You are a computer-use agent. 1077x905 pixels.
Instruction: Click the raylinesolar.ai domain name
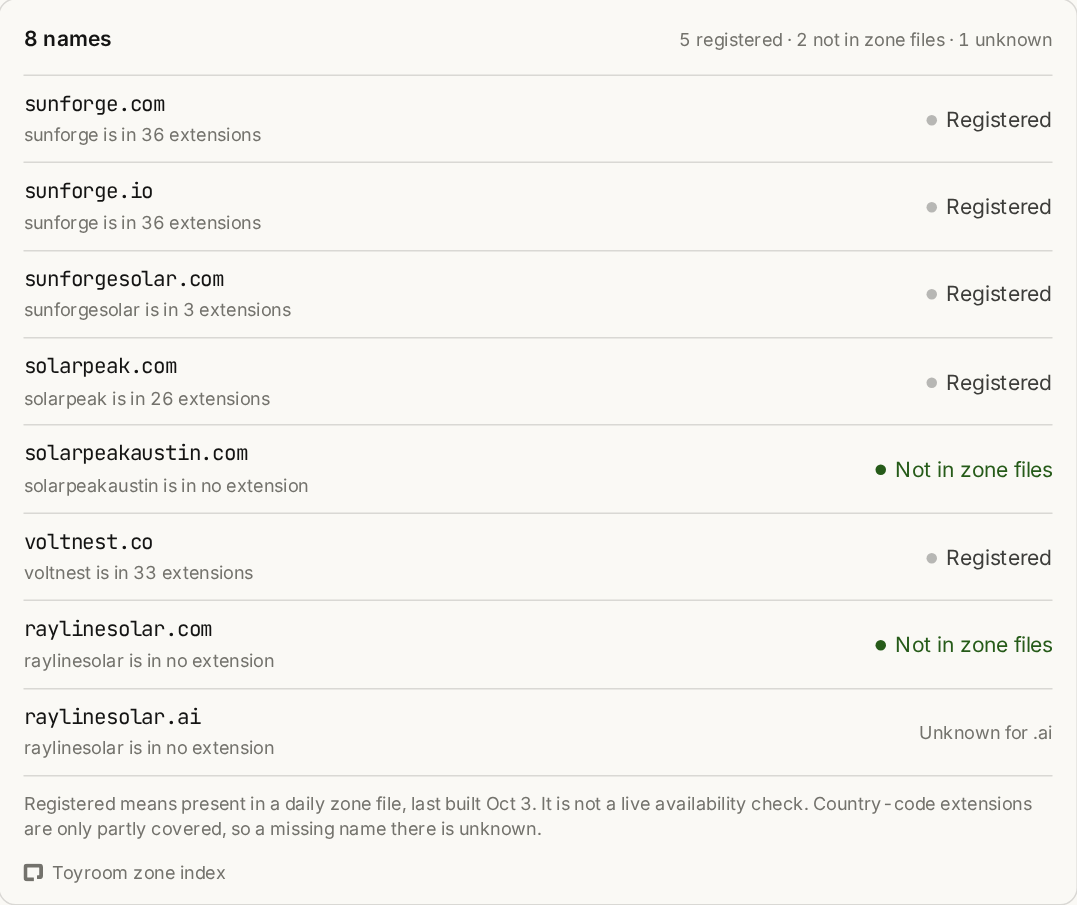113,718
